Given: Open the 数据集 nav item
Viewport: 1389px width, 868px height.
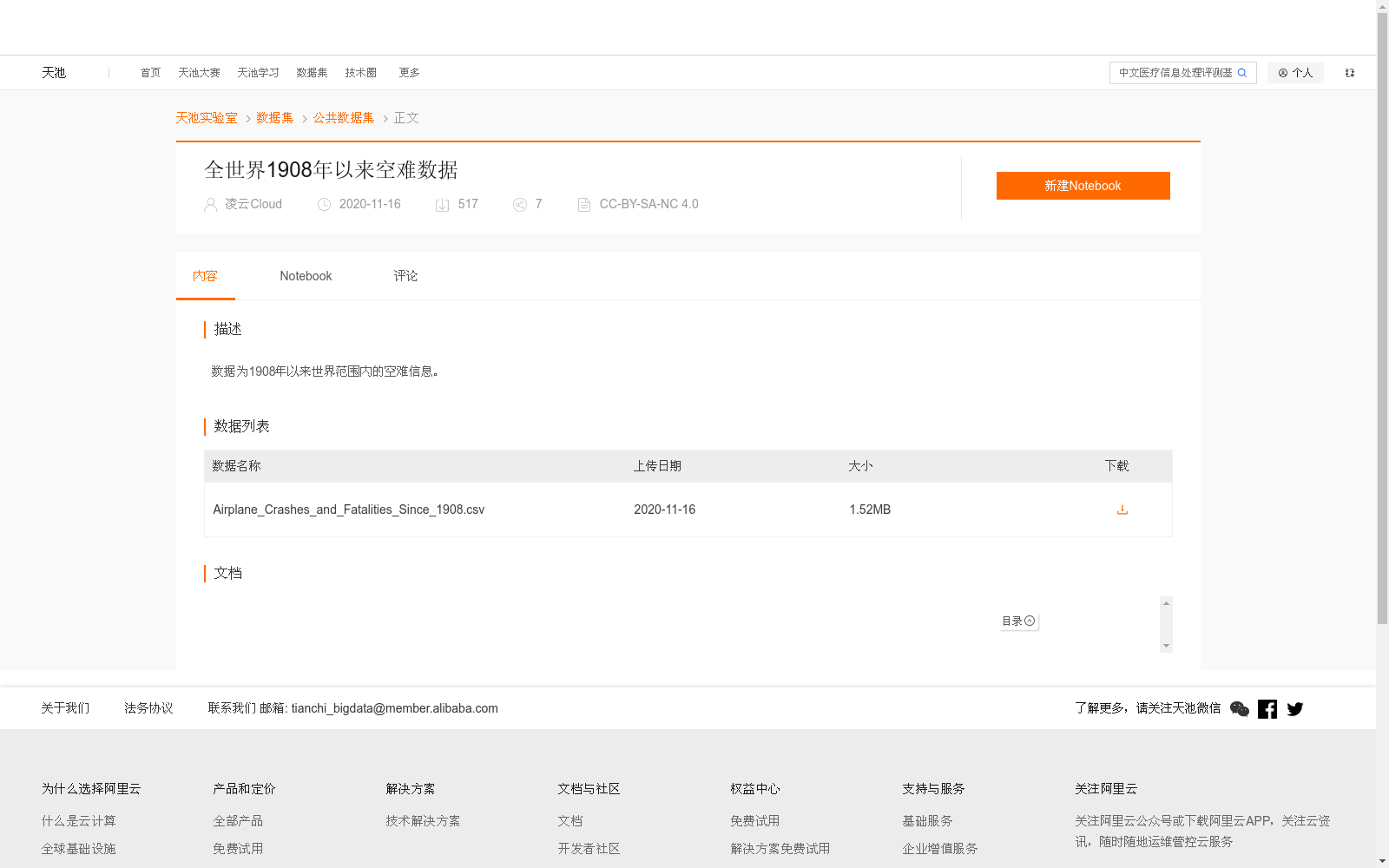Looking at the screenshot, I should [x=312, y=73].
